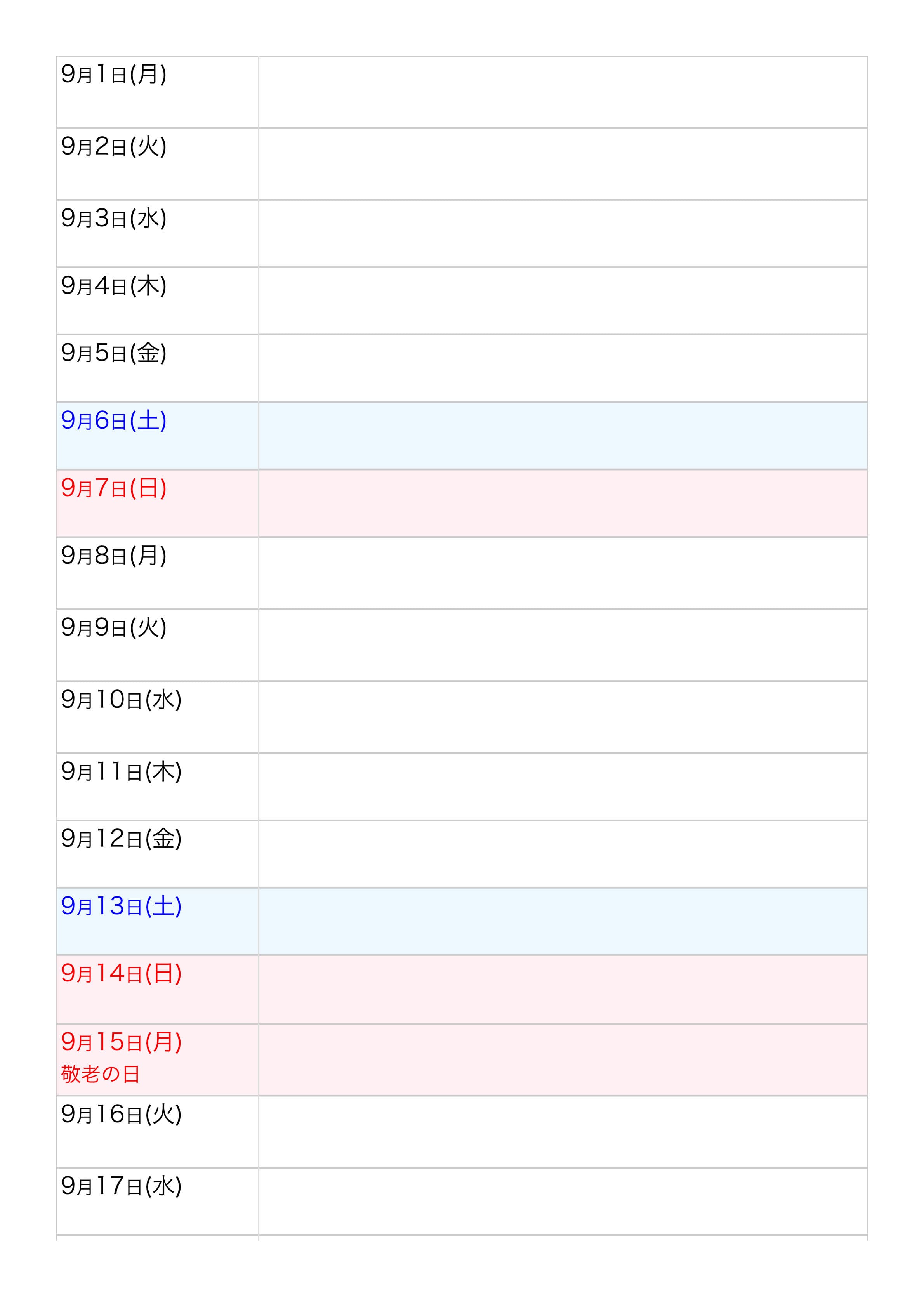Click the blue 9月13日(土) date label

pos(121,906)
